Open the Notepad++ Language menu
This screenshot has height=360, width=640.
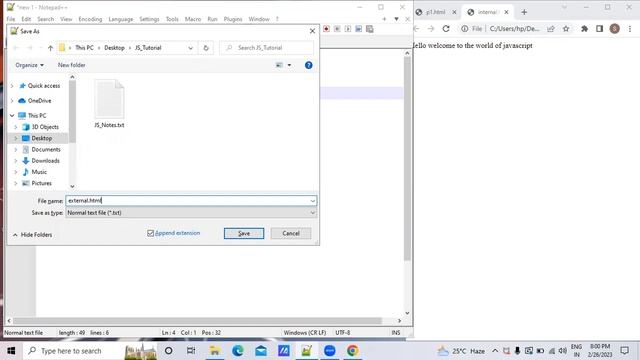pyautogui.click(x=120, y=19)
